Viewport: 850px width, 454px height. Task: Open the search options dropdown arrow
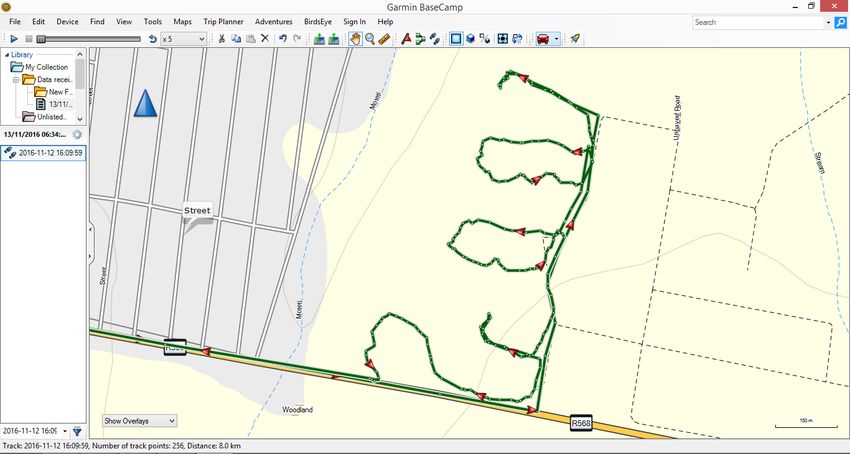828,22
